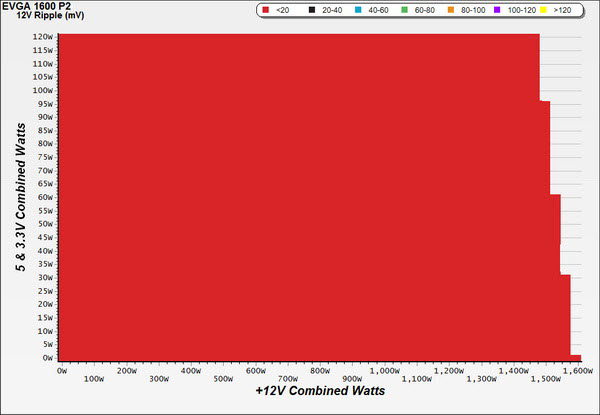This screenshot has height=415, width=600.
Task: Click the 800w x-axis label
Action: (320, 371)
